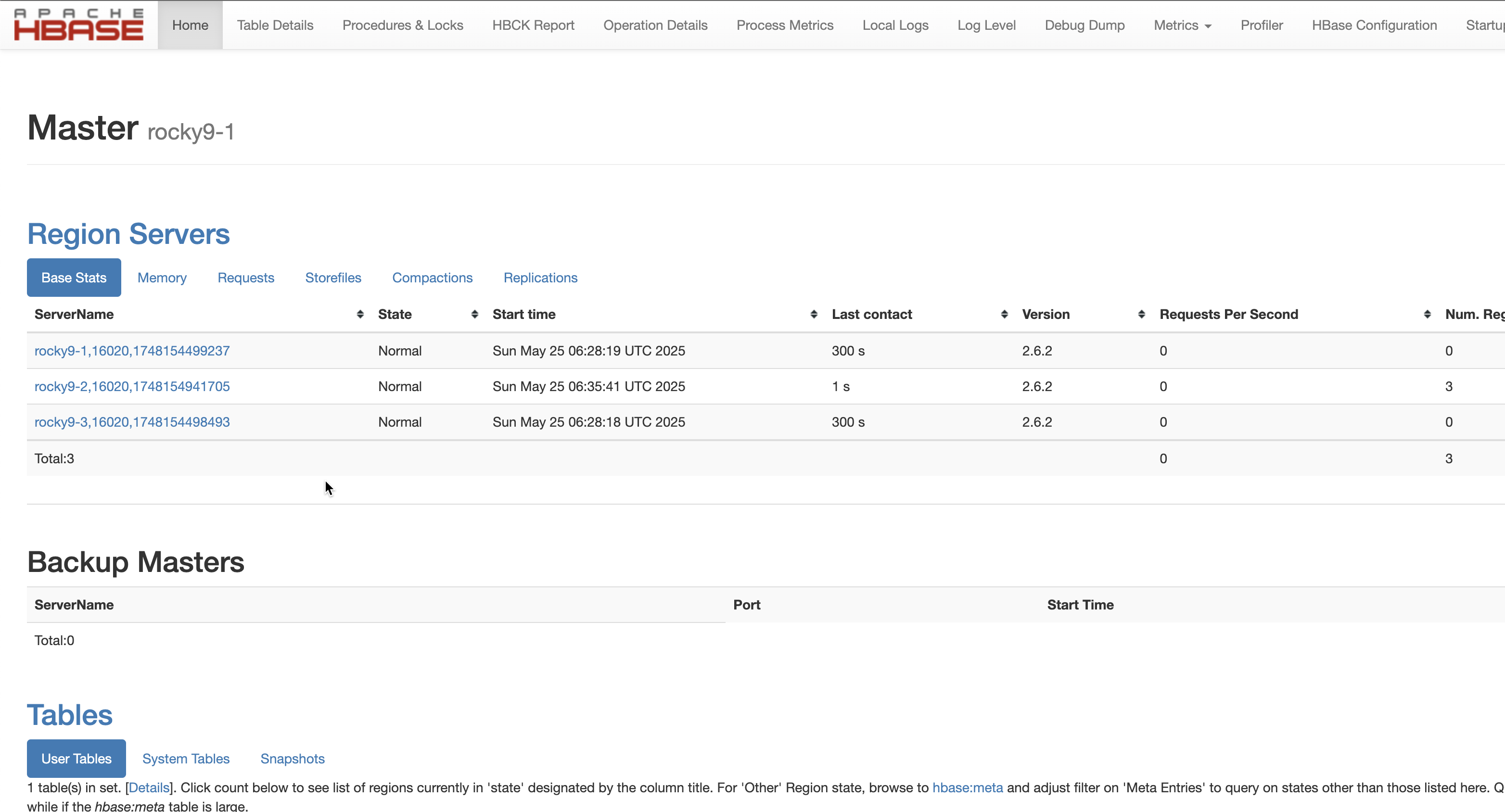Expand the Metrics dropdown menu

coord(1182,25)
